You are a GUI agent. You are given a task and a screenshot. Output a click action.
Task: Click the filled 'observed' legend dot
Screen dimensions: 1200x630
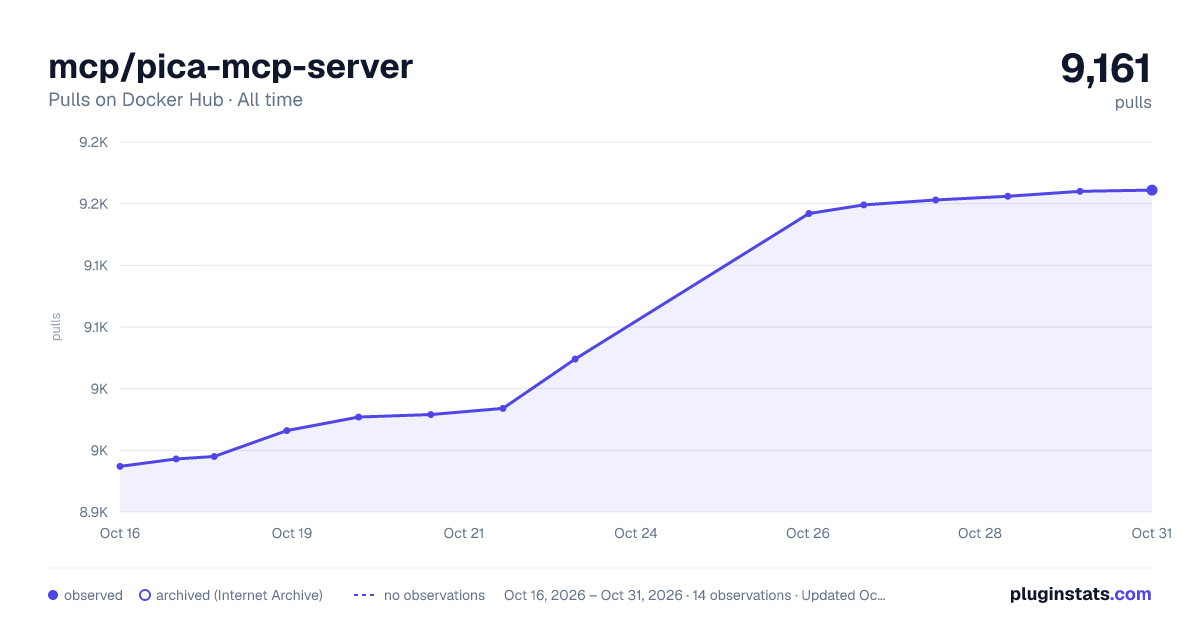point(53,595)
